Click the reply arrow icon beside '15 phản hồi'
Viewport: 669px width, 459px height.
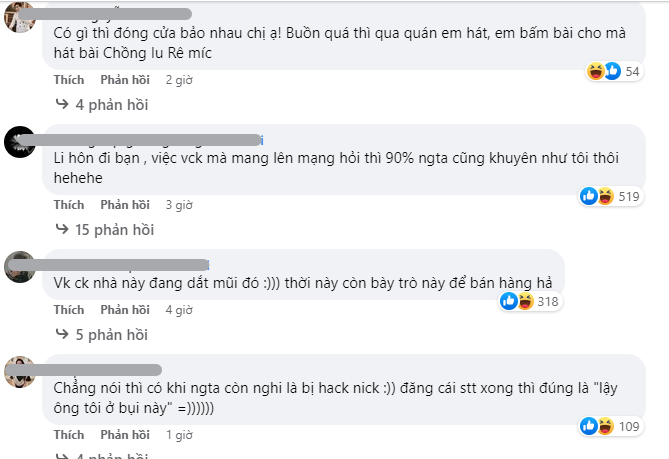62,229
